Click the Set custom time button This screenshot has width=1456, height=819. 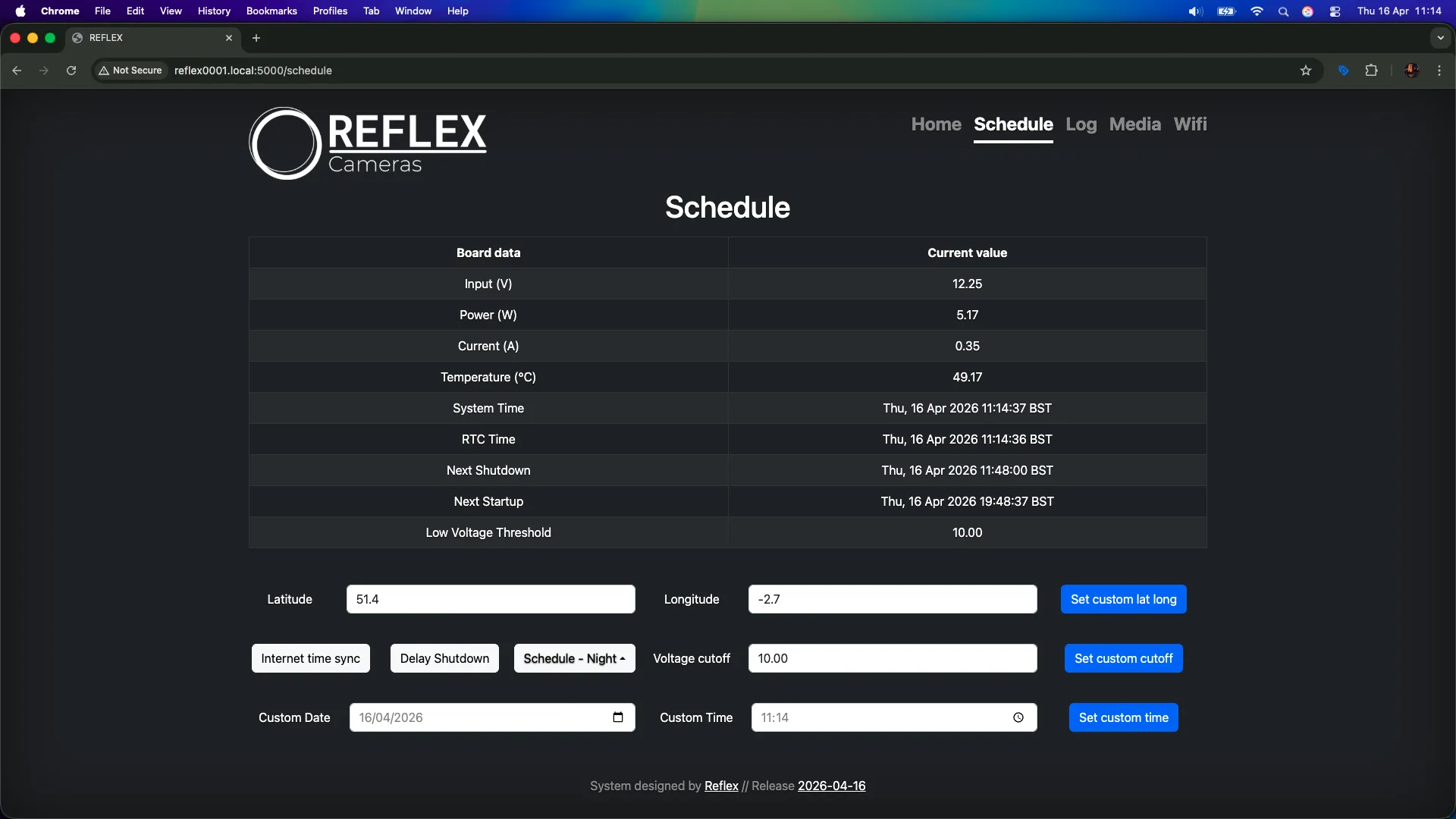(x=1123, y=717)
